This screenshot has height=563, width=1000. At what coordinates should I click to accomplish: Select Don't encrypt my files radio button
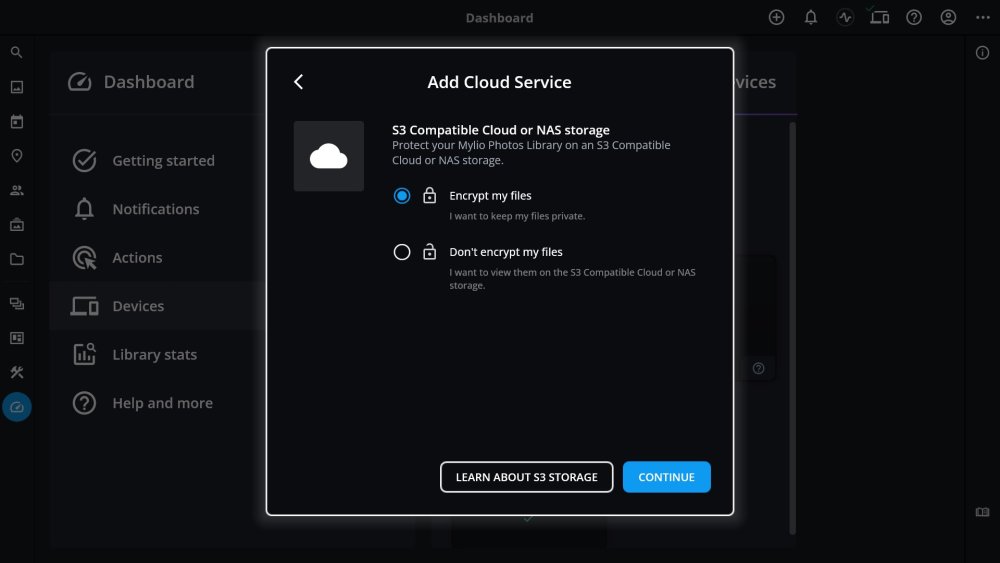(x=402, y=252)
